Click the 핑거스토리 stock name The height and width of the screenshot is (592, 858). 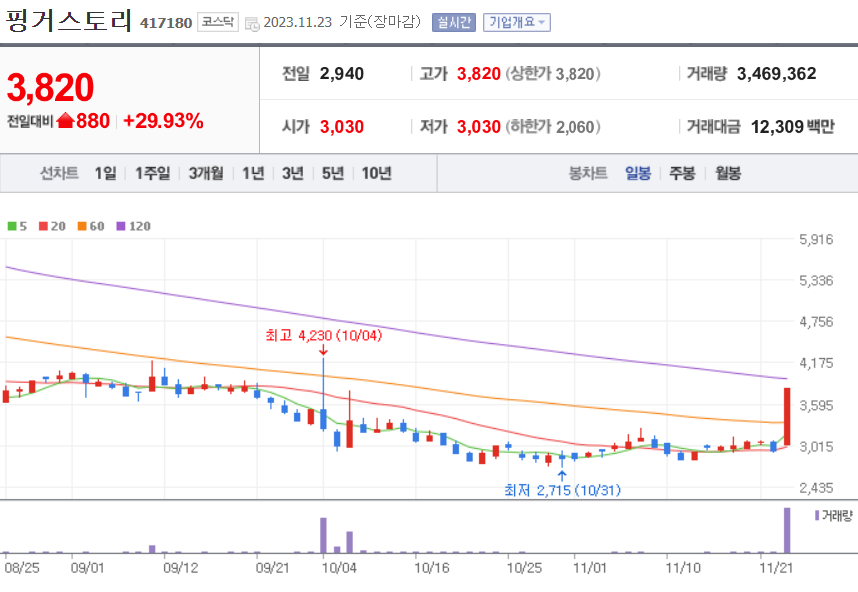[x=69, y=21]
